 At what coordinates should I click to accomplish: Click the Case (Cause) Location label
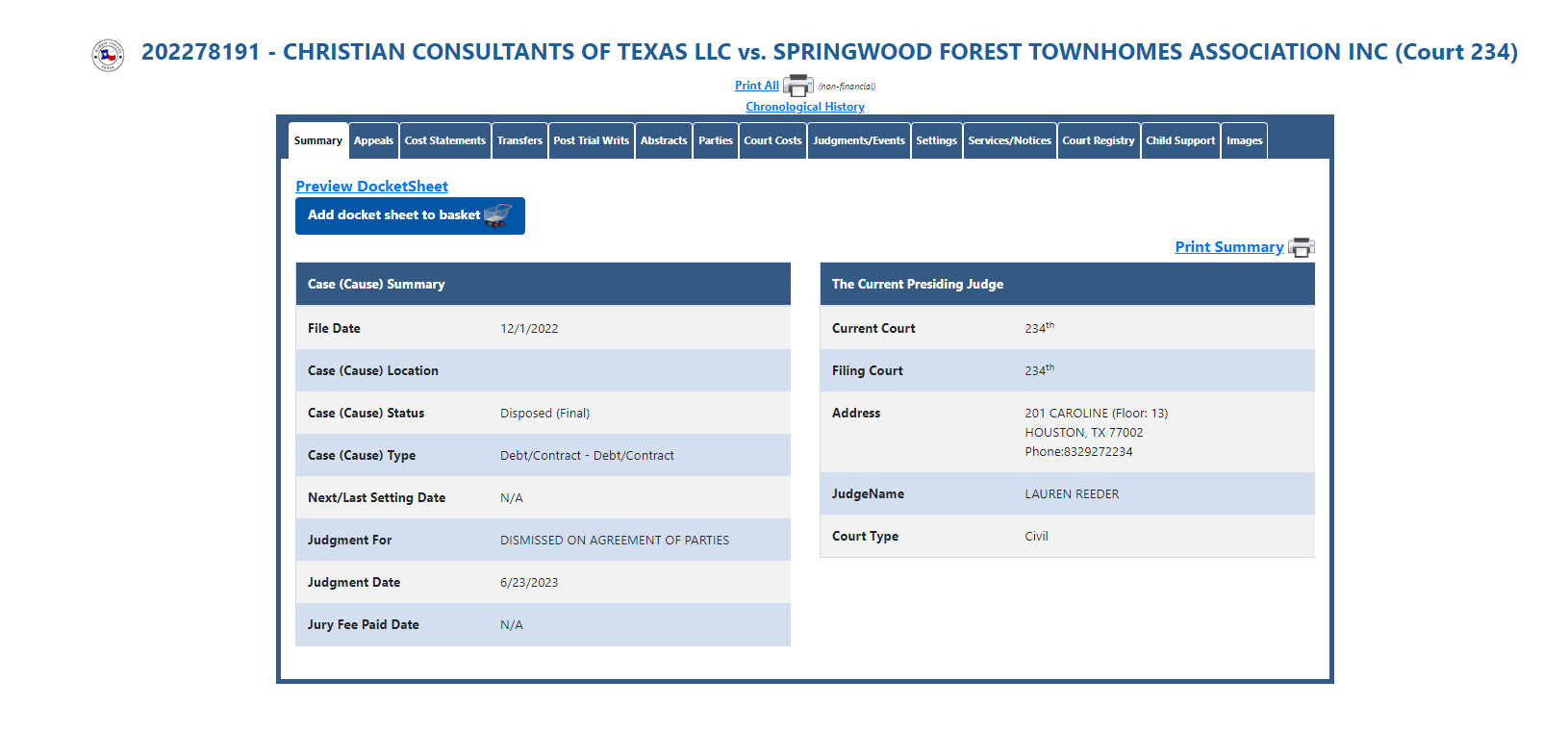[373, 371]
